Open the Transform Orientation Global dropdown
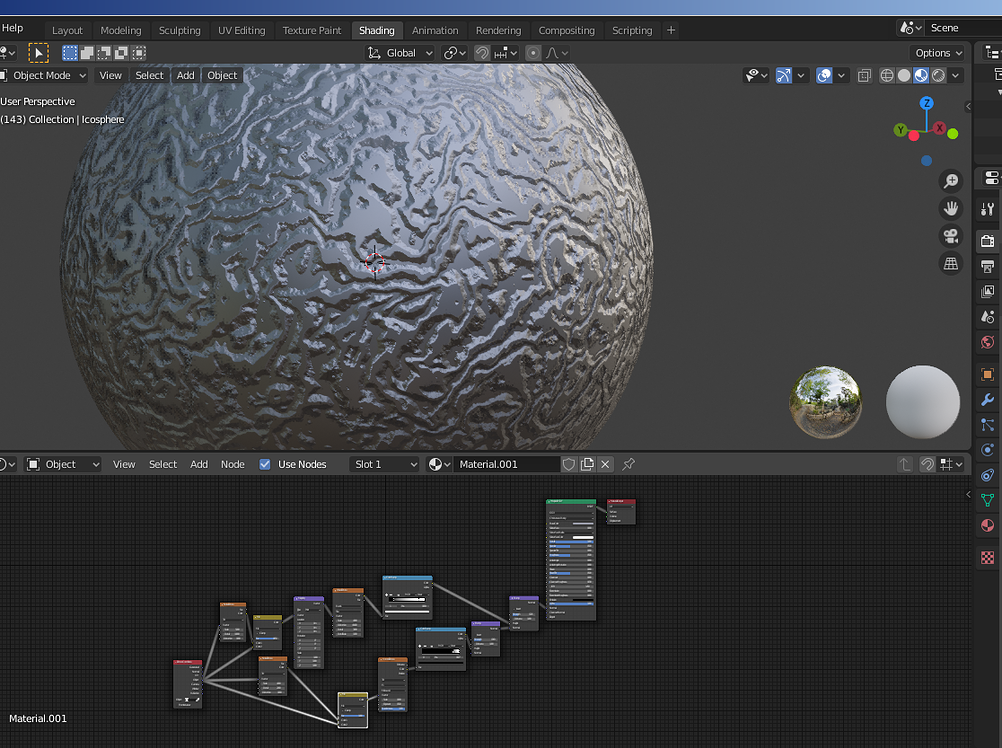Screen dimensions: 1002x748 point(399,52)
